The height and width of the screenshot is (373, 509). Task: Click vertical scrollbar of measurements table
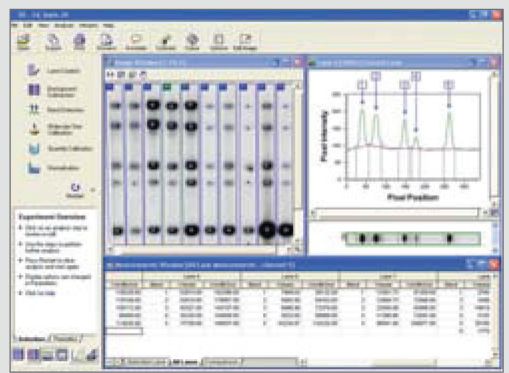tap(495, 315)
